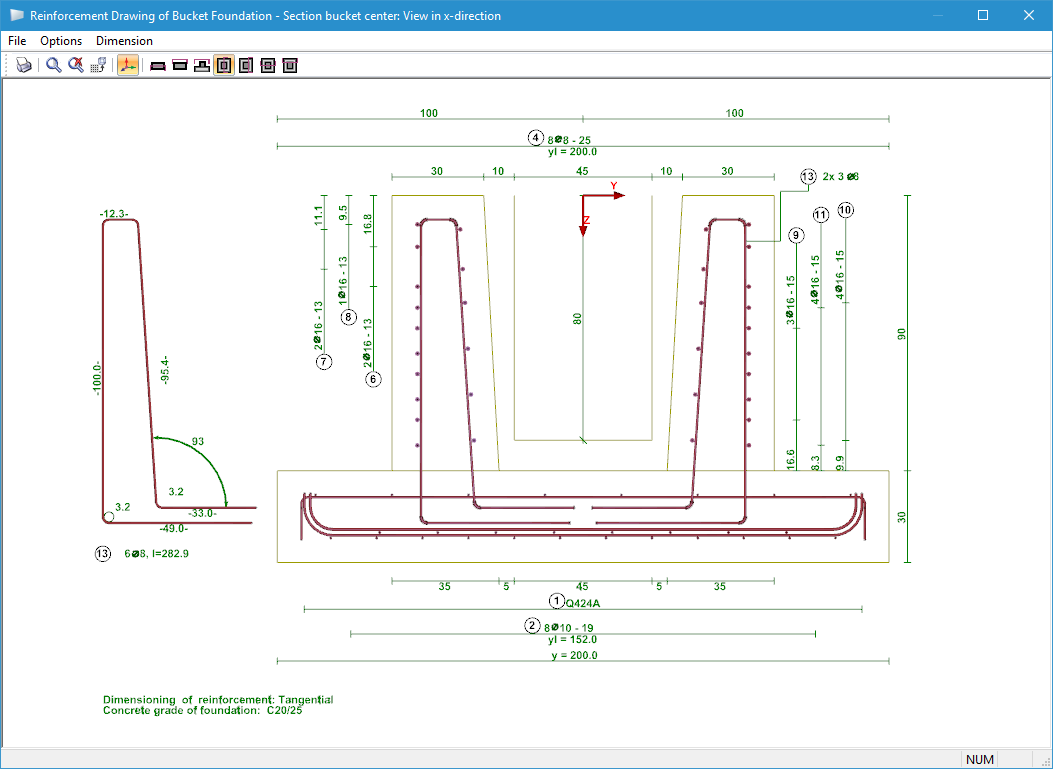This screenshot has width=1053, height=769.
Task: Click the 'yl = 152.0' dimension text
Action: pos(573,639)
